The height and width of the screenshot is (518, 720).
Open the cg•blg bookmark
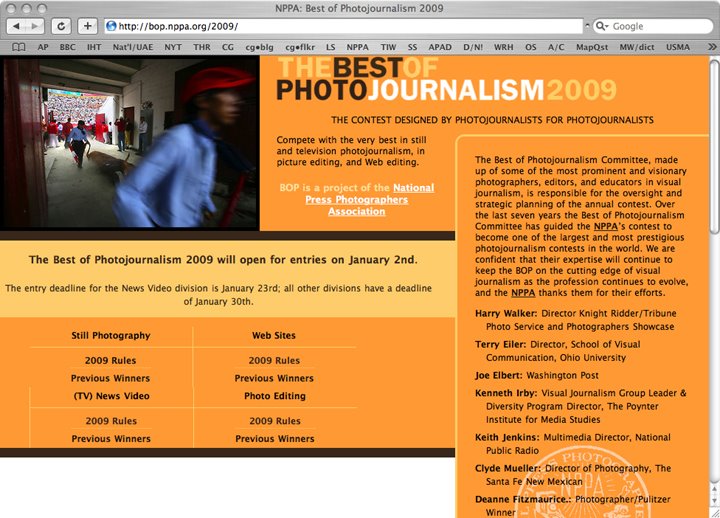[259, 47]
